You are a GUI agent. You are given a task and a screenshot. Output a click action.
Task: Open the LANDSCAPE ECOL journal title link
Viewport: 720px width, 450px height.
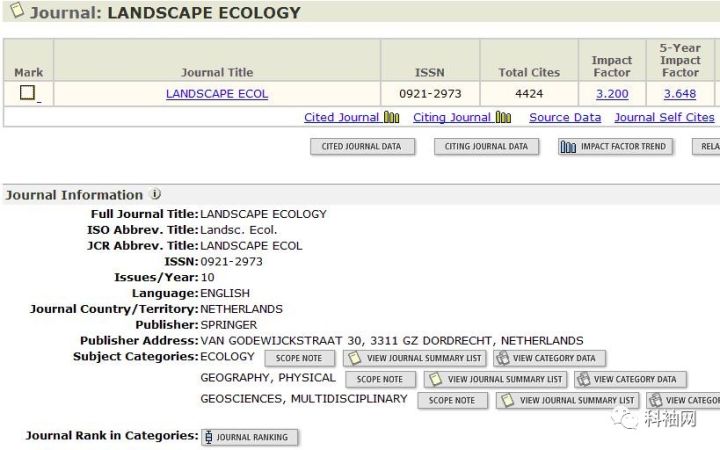pyautogui.click(x=217, y=94)
